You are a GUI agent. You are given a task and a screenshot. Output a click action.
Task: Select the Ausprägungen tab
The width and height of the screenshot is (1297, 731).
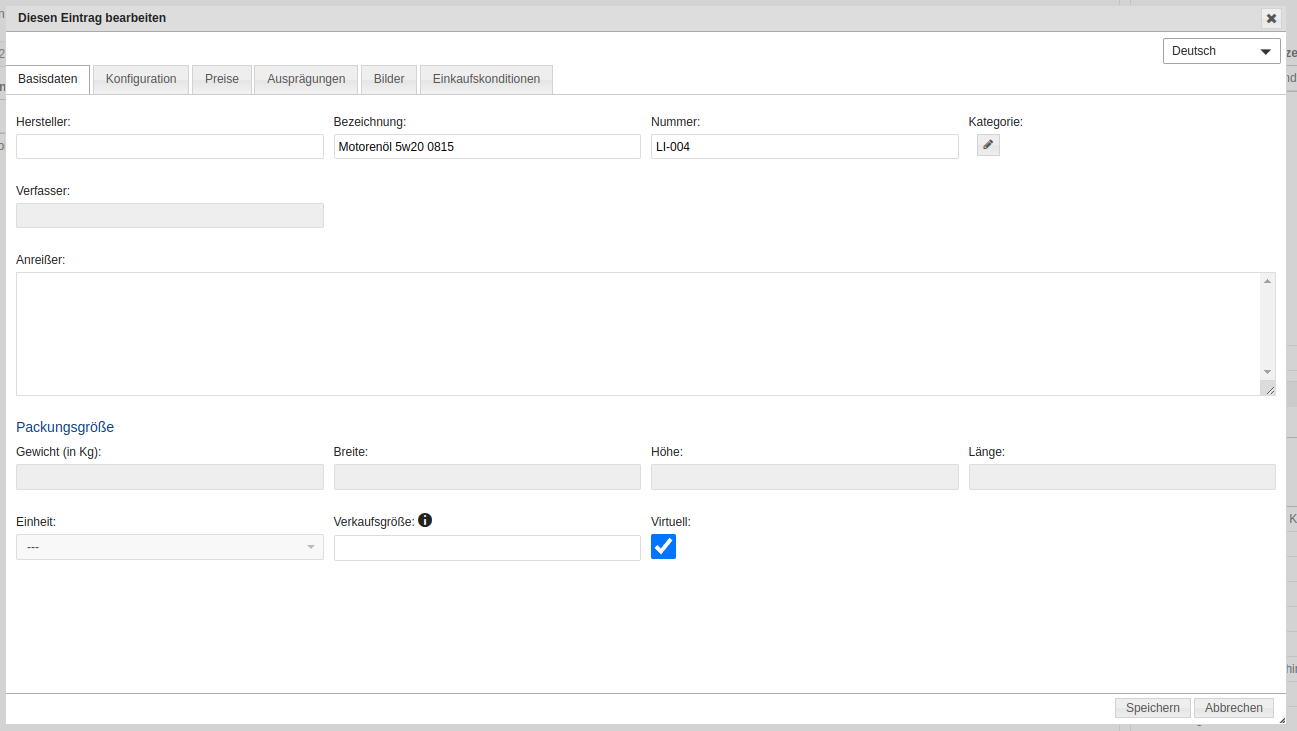(x=306, y=79)
